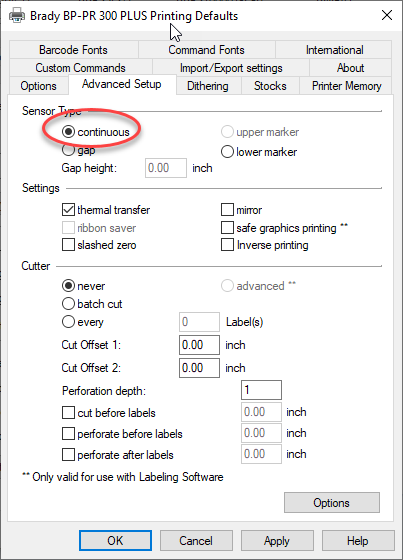
Task: Enable Inverse printing checkbox
Action: [x=265, y=245]
